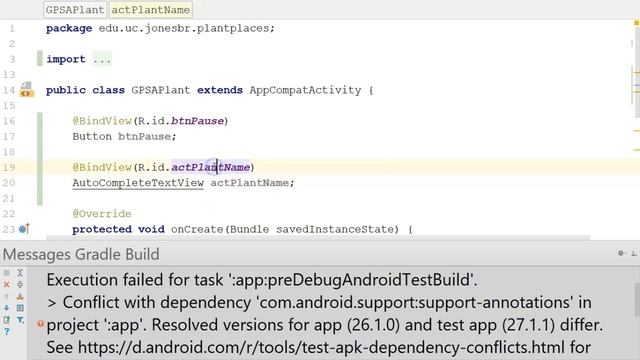Go to the next message with down arrow

tap(7, 308)
